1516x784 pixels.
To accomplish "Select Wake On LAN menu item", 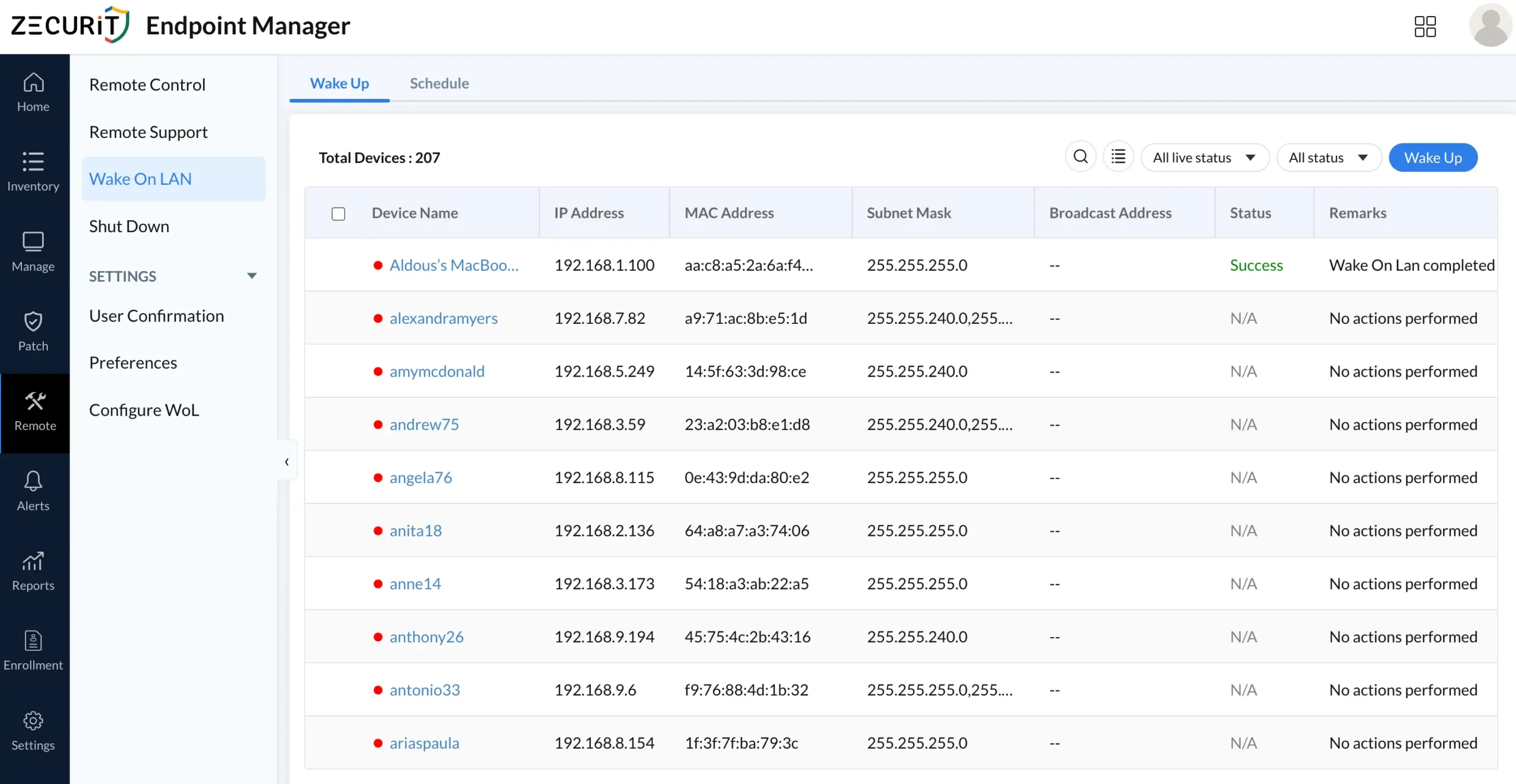I will [x=174, y=179].
